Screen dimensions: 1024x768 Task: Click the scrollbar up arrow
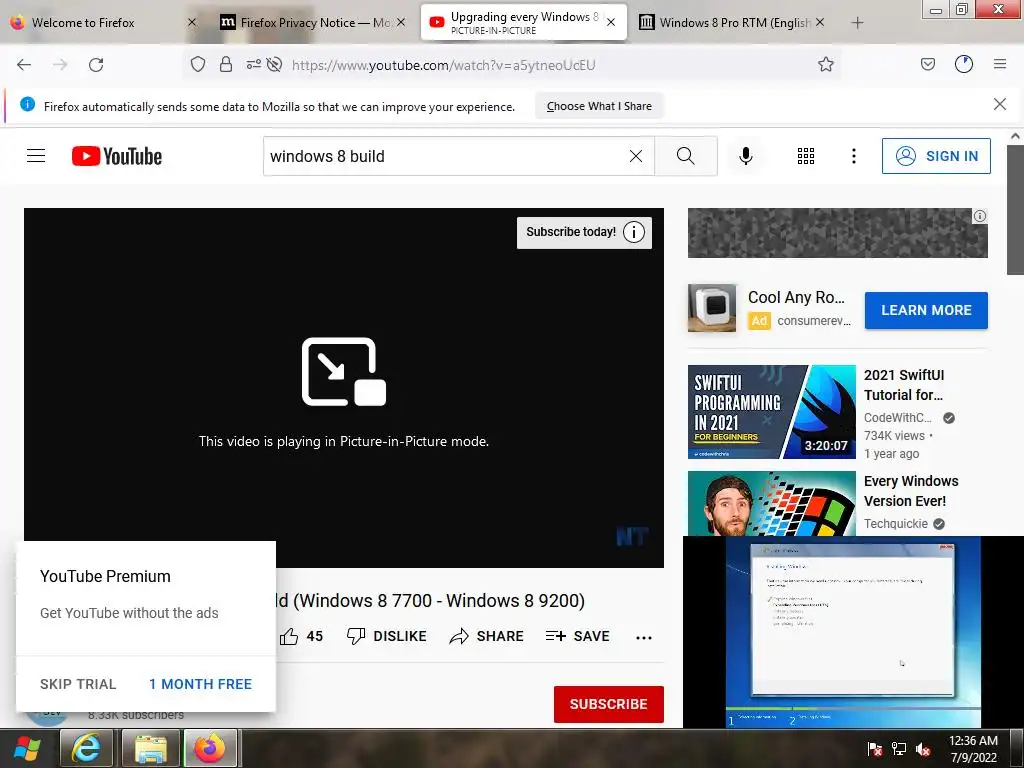(1015, 136)
